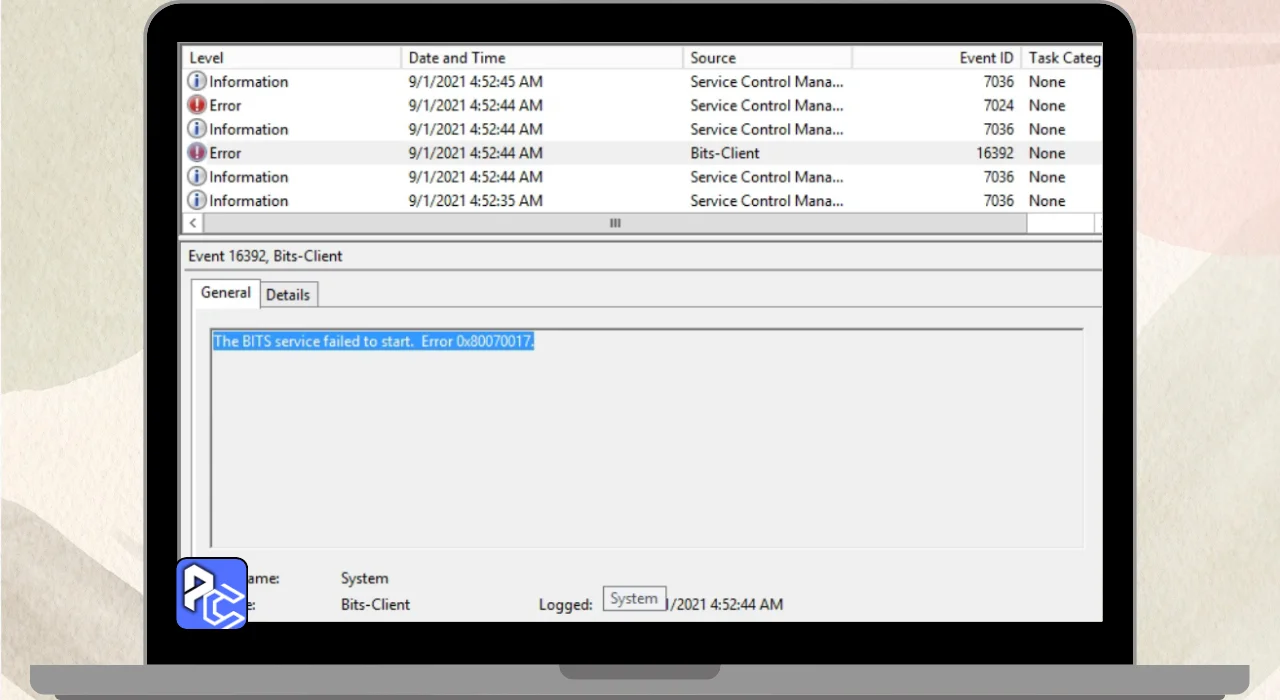Select the 16392 event ID cell

tap(994, 153)
